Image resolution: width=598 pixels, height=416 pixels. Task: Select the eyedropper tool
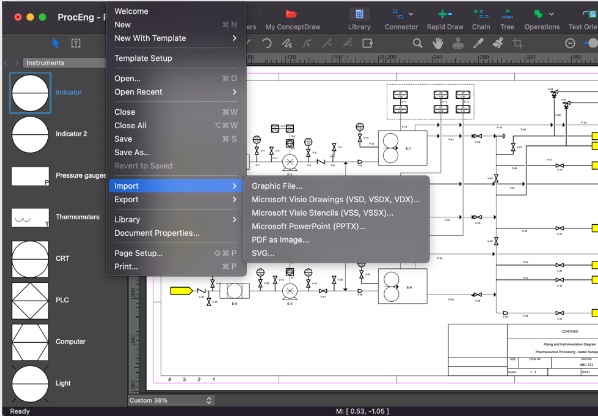click(478, 43)
